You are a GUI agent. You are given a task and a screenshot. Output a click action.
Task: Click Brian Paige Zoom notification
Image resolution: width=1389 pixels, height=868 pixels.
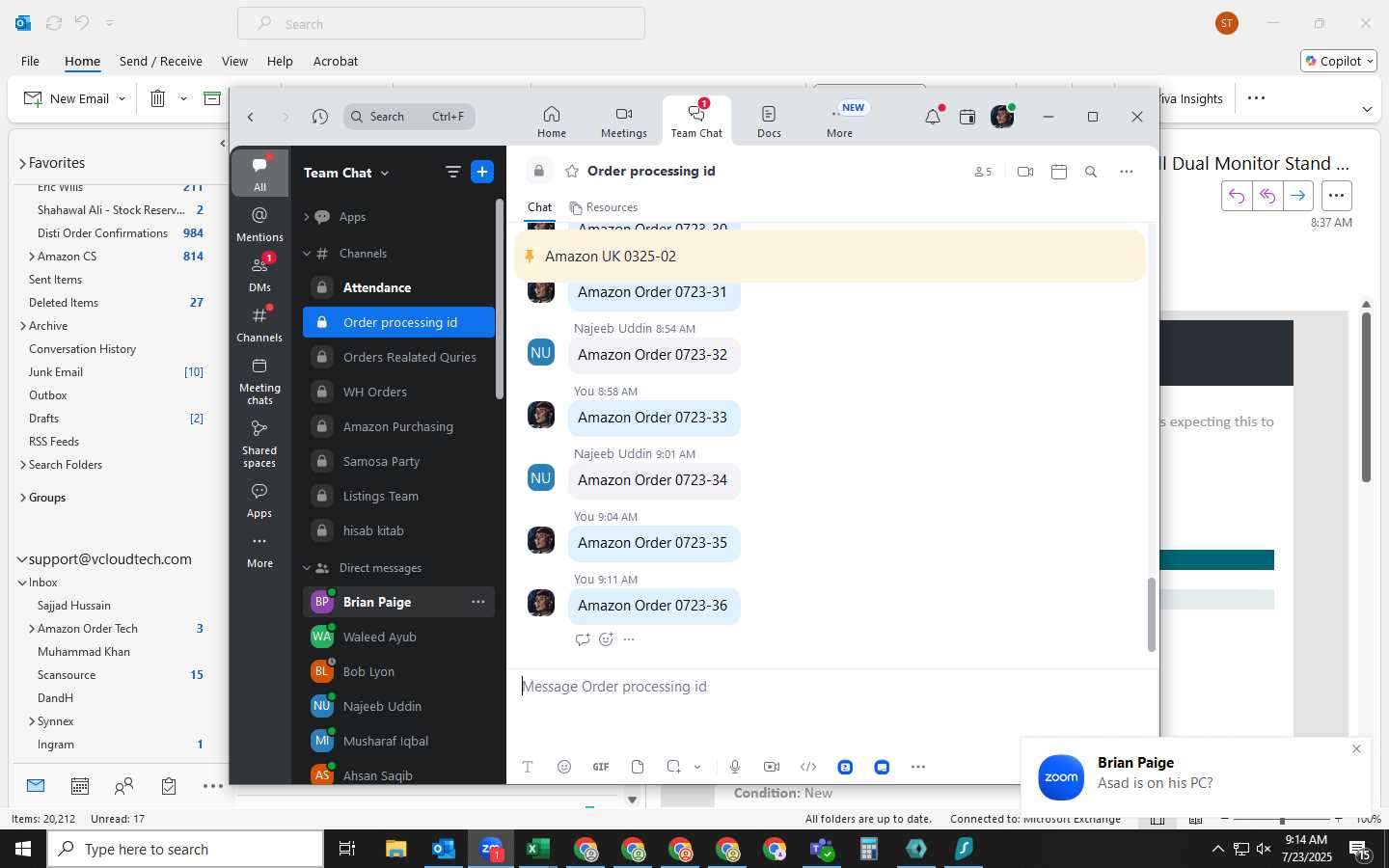[x=1195, y=775]
